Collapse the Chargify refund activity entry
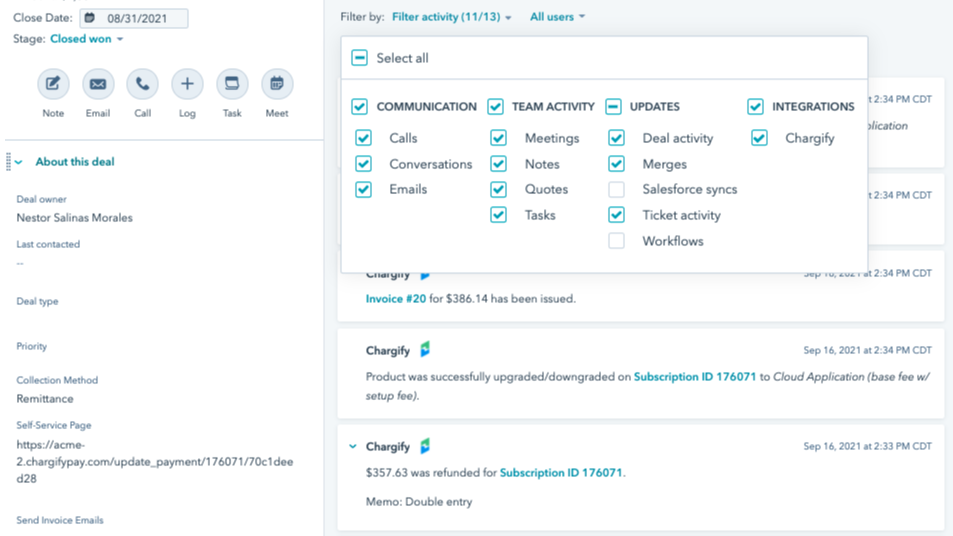The height and width of the screenshot is (536, 953). 352,446
